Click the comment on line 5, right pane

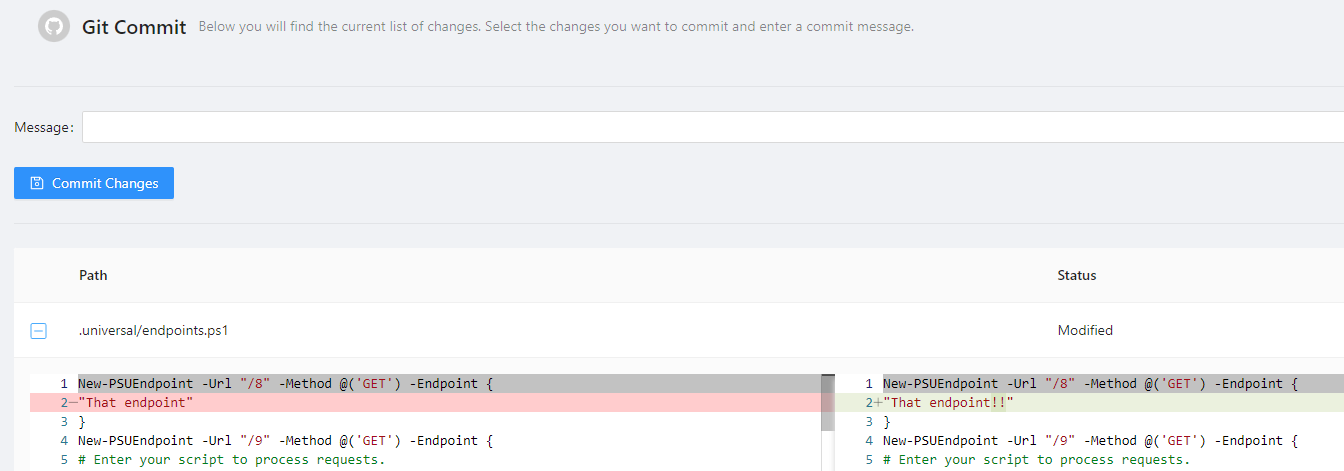(1036, 459)
